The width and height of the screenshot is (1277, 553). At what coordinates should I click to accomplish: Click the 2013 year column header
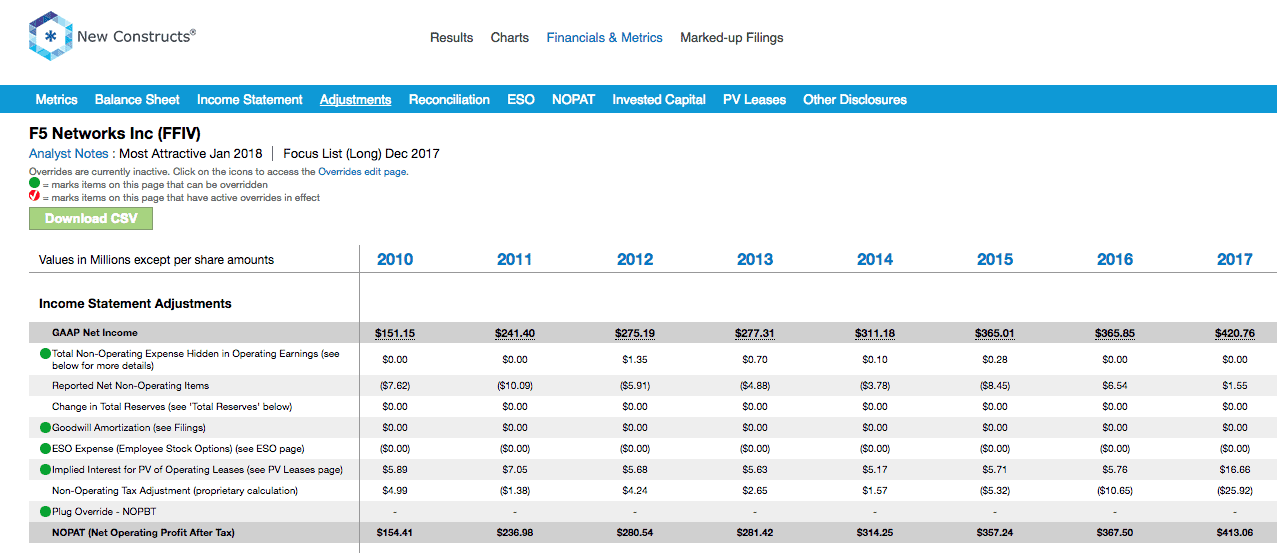[x=755, y=259]
